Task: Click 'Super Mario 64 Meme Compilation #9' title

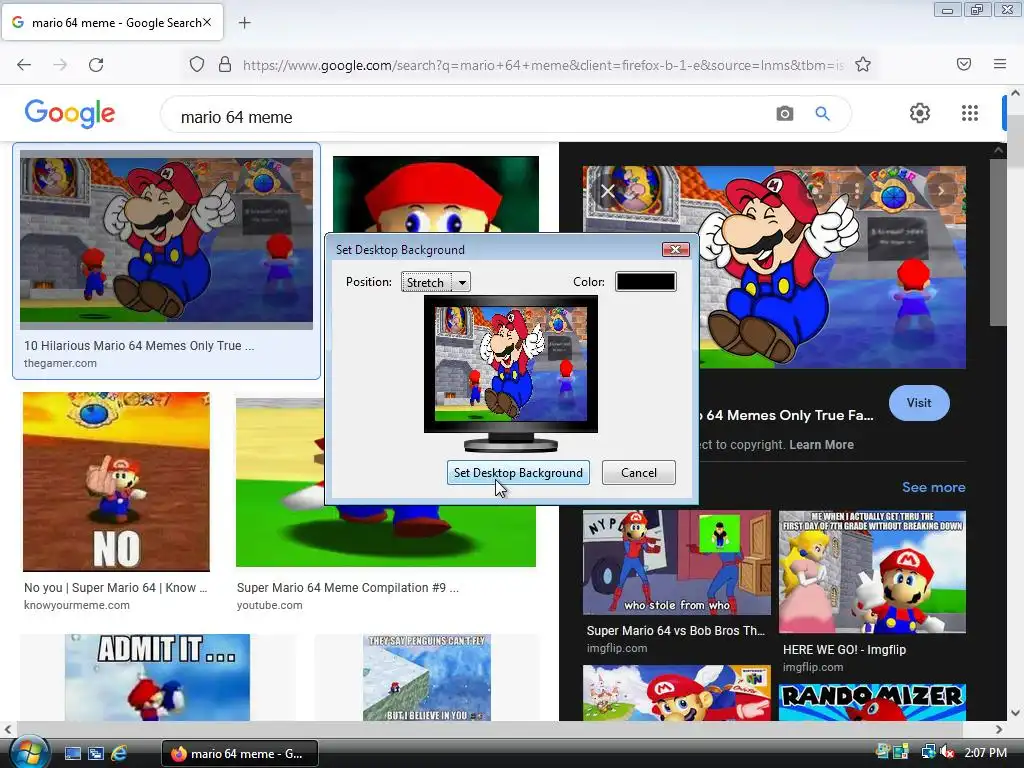Action: pyautogui.click(x=347, y=588)
